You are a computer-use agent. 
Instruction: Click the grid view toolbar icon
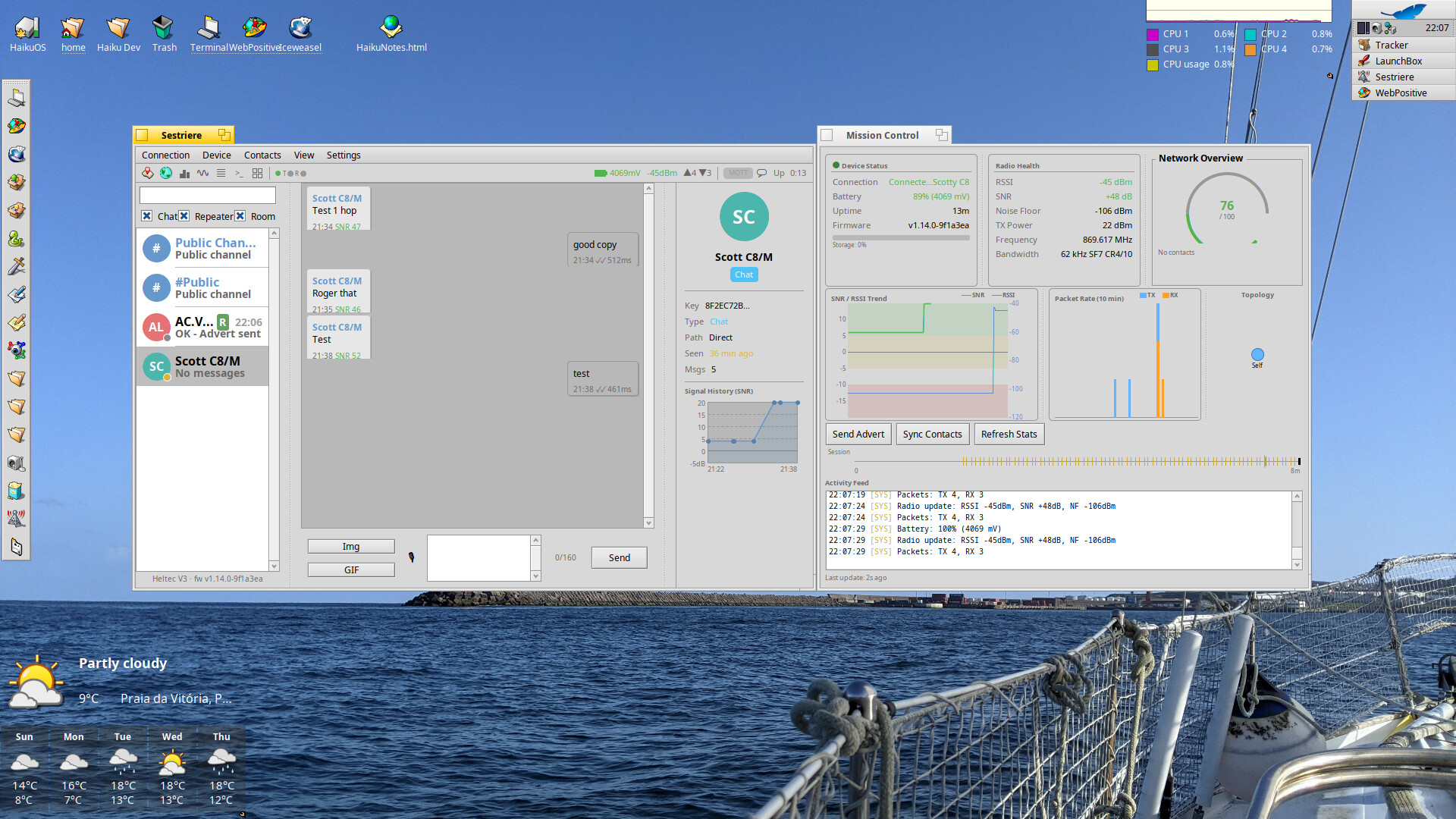tap(257, 173)
